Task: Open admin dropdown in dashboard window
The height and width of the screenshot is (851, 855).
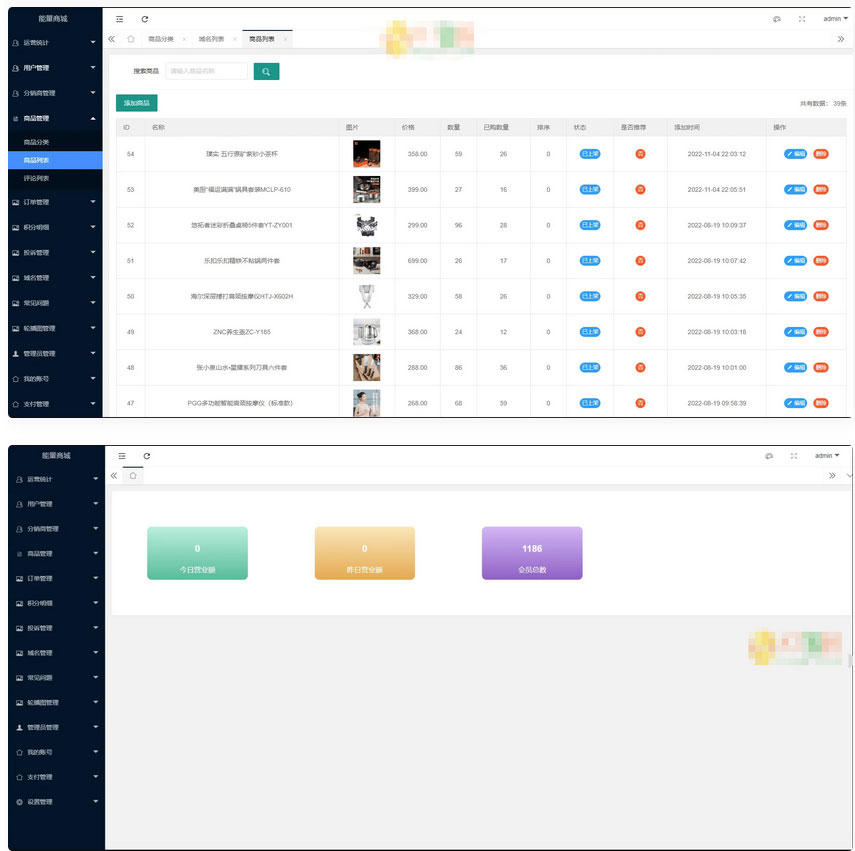Action: (x=827, y=456)
